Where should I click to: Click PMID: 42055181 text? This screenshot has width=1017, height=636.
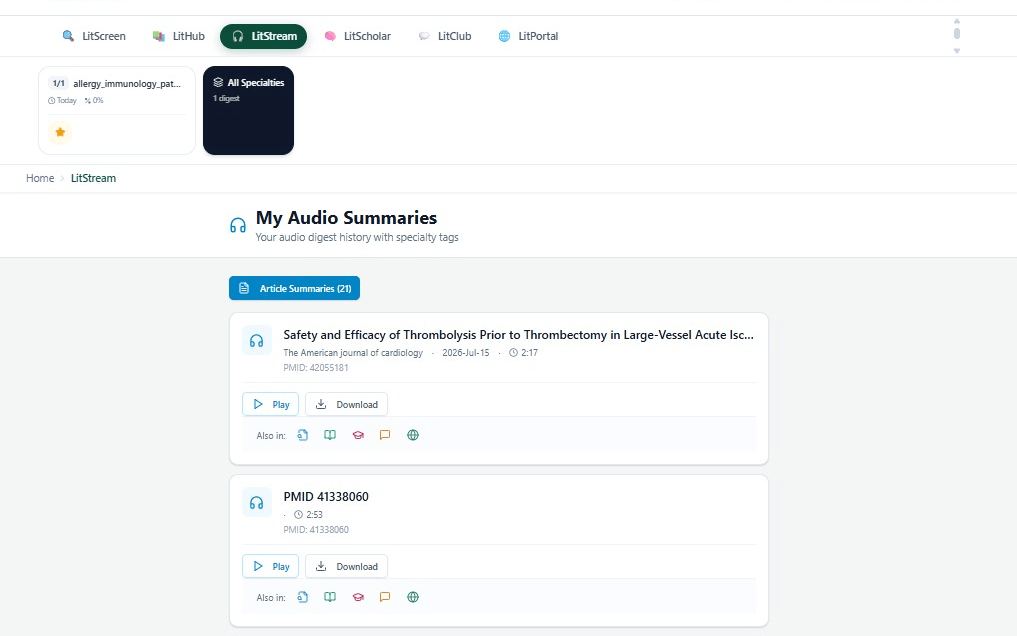coord(316,368)
